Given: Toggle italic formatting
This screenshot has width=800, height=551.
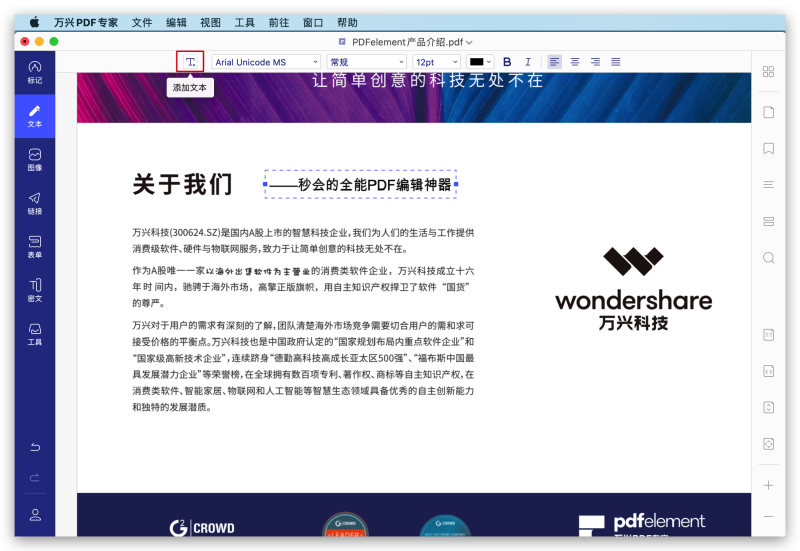Looking at the screenshot, I should [x=528, y=62].
